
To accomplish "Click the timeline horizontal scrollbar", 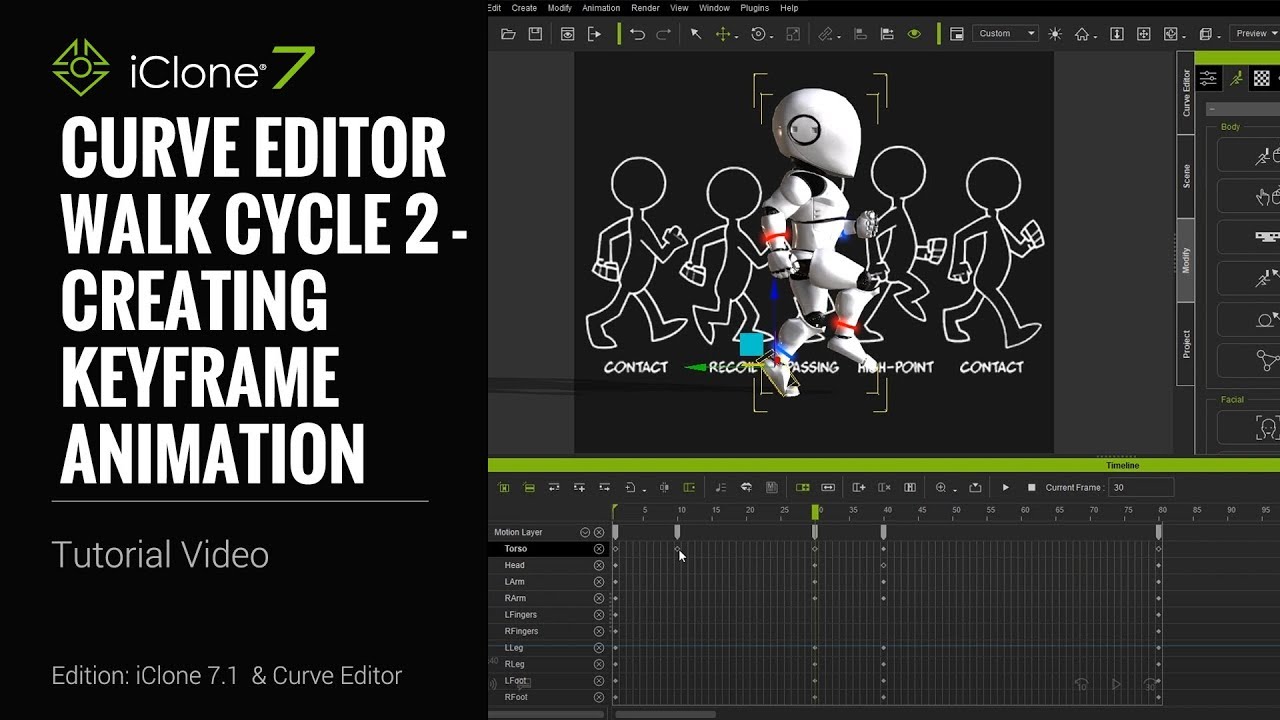I will tap(666, 715).
